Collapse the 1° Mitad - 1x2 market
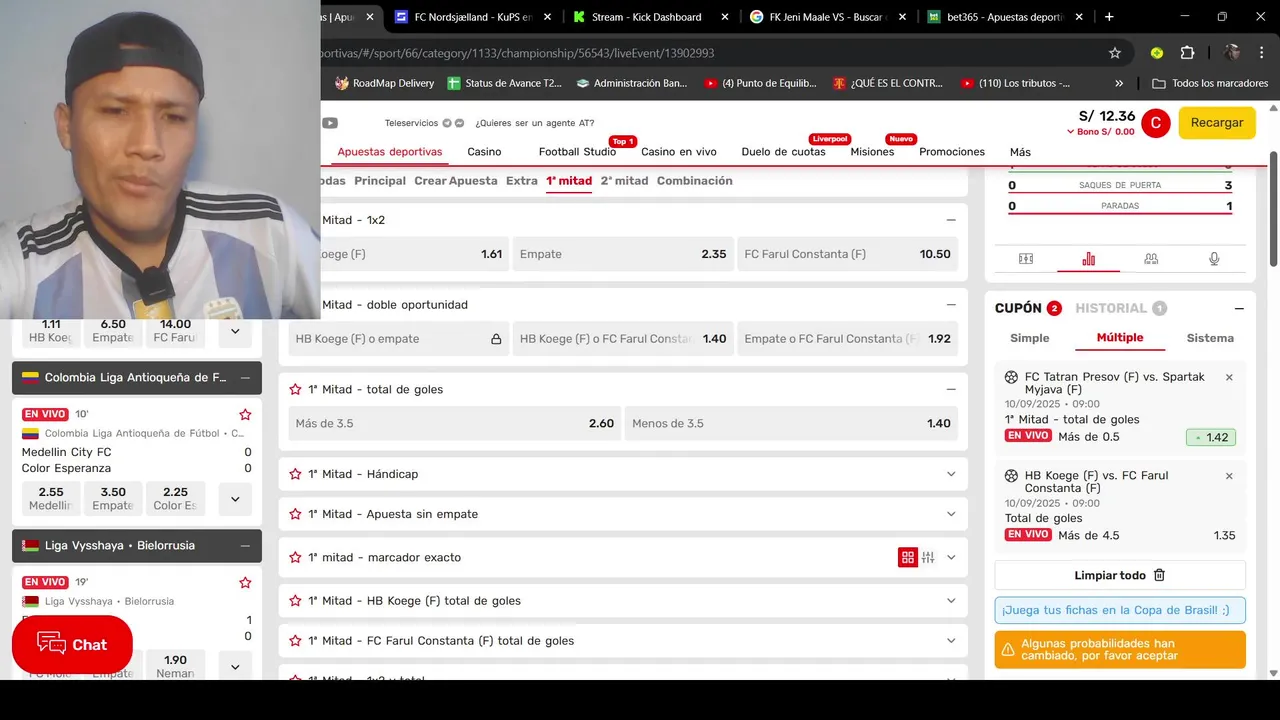The image size is (1280, 720). (951, 220)
